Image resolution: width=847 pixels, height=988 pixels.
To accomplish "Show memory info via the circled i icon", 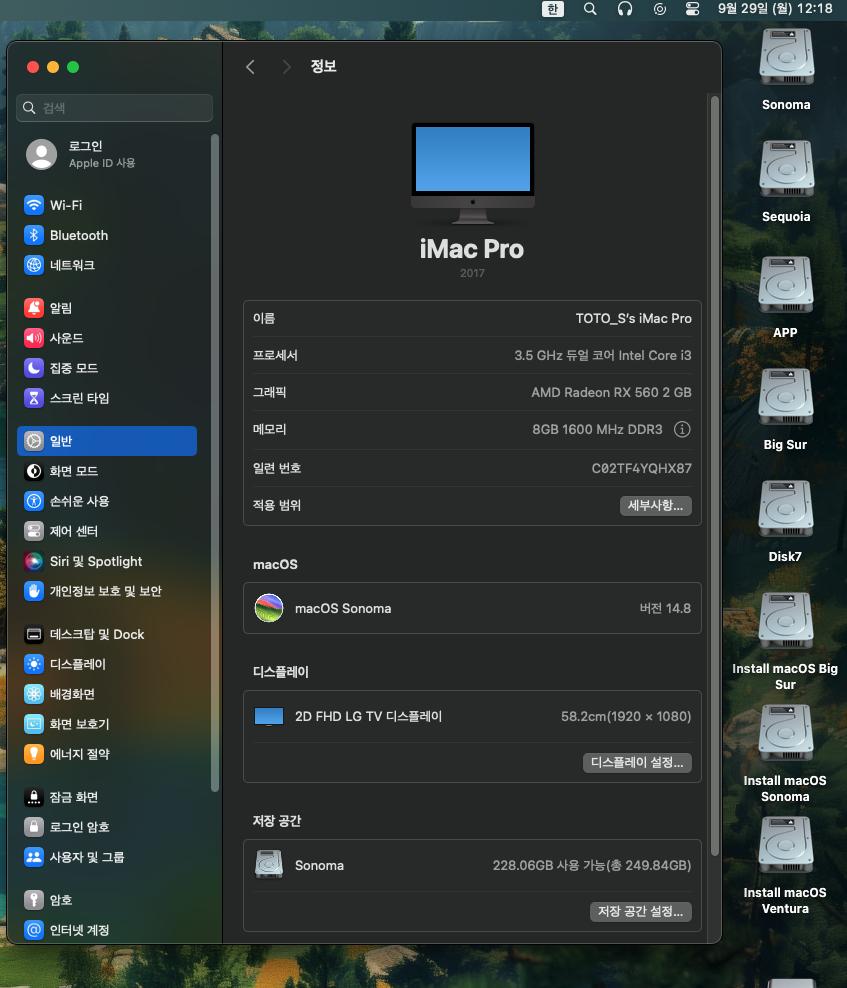I will pyautogui.click(x=682, y=429).
